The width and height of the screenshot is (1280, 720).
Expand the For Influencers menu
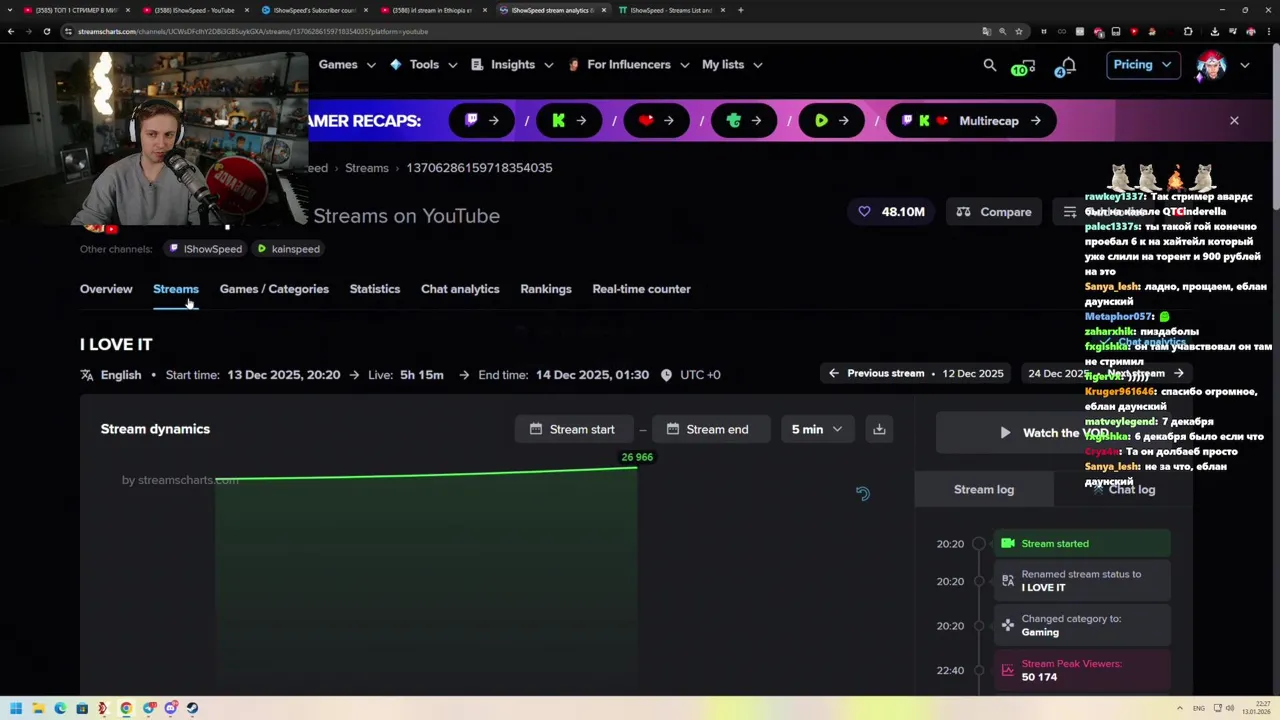click(x=629, y=65)
